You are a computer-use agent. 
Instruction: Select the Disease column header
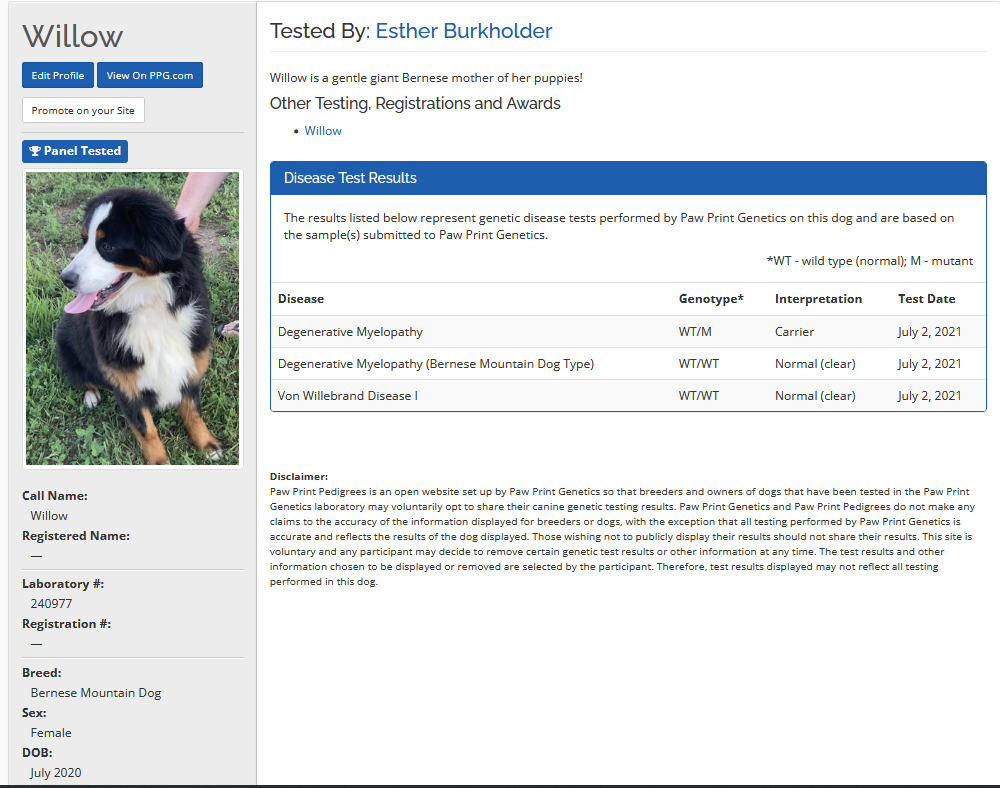click(x=301, y=299)
